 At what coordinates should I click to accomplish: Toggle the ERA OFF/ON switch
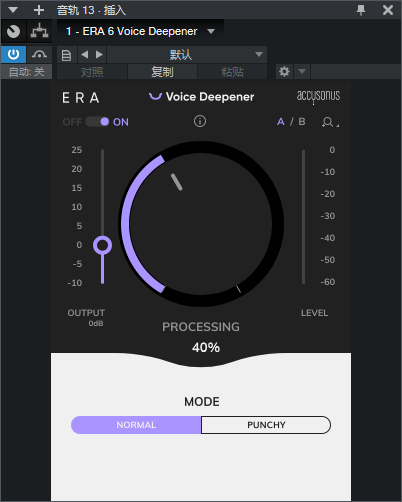[97, 122]
